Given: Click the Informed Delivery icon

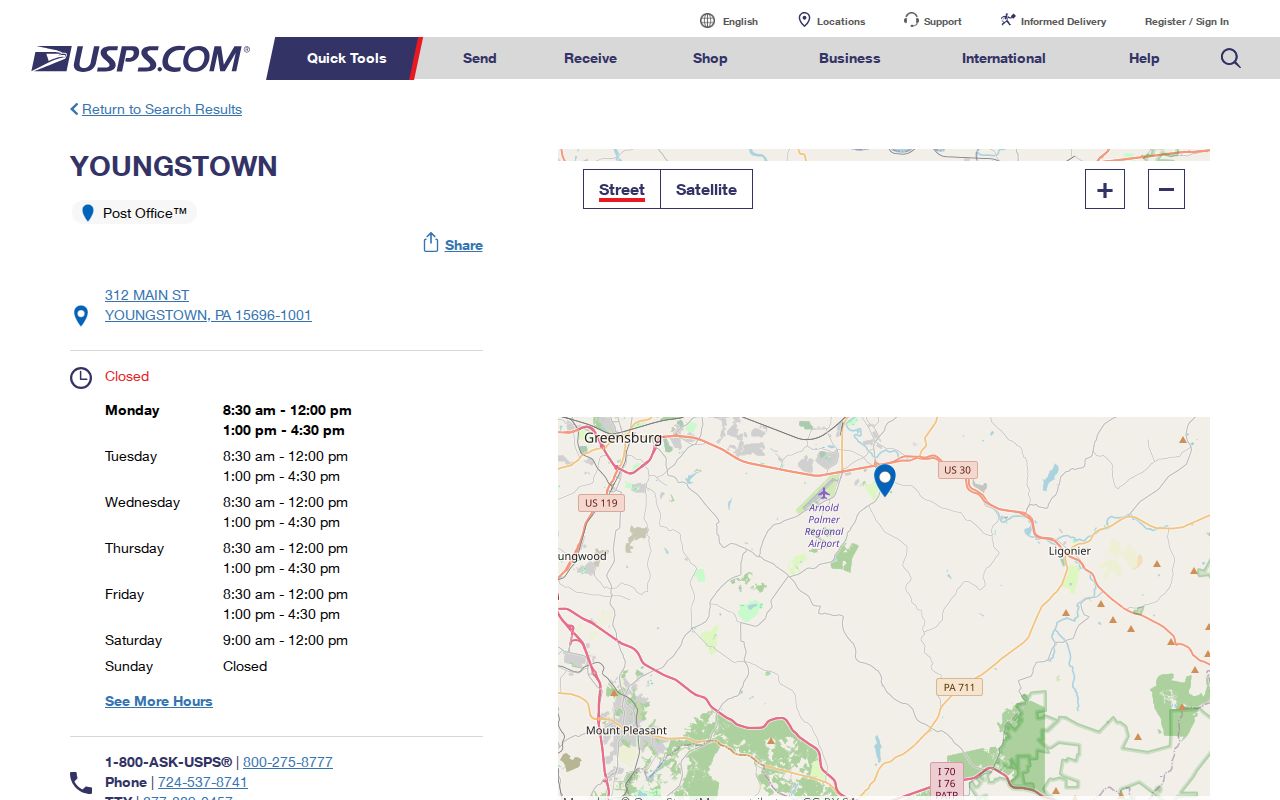Looking at the screenshot, I should coord(1008,20).
